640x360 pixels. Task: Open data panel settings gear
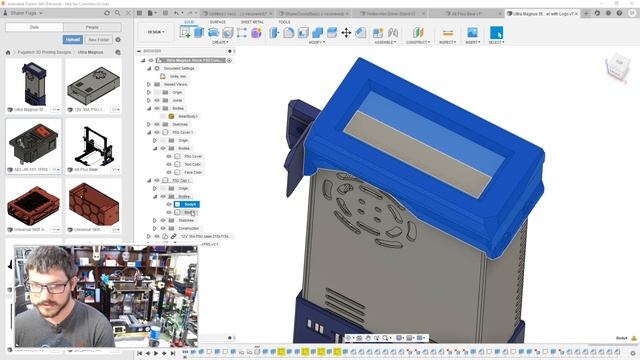pos(118,40)
